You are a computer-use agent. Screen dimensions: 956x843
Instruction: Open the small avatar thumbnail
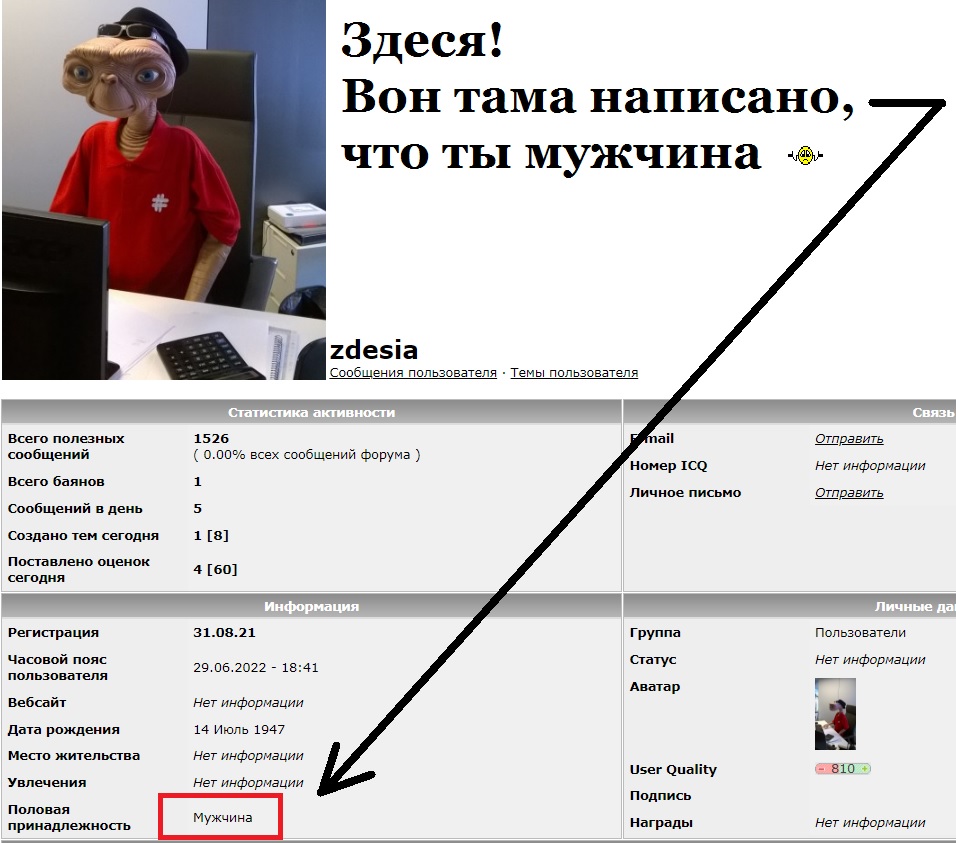835,714
